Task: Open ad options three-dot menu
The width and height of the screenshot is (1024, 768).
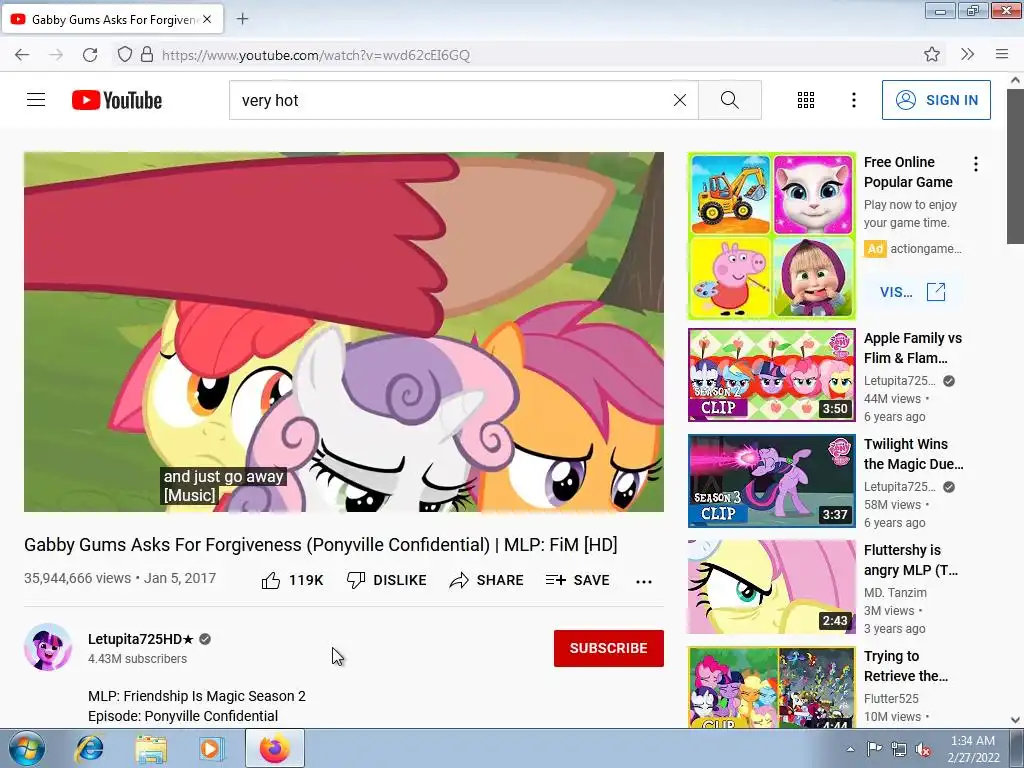Action: point(976,164)
